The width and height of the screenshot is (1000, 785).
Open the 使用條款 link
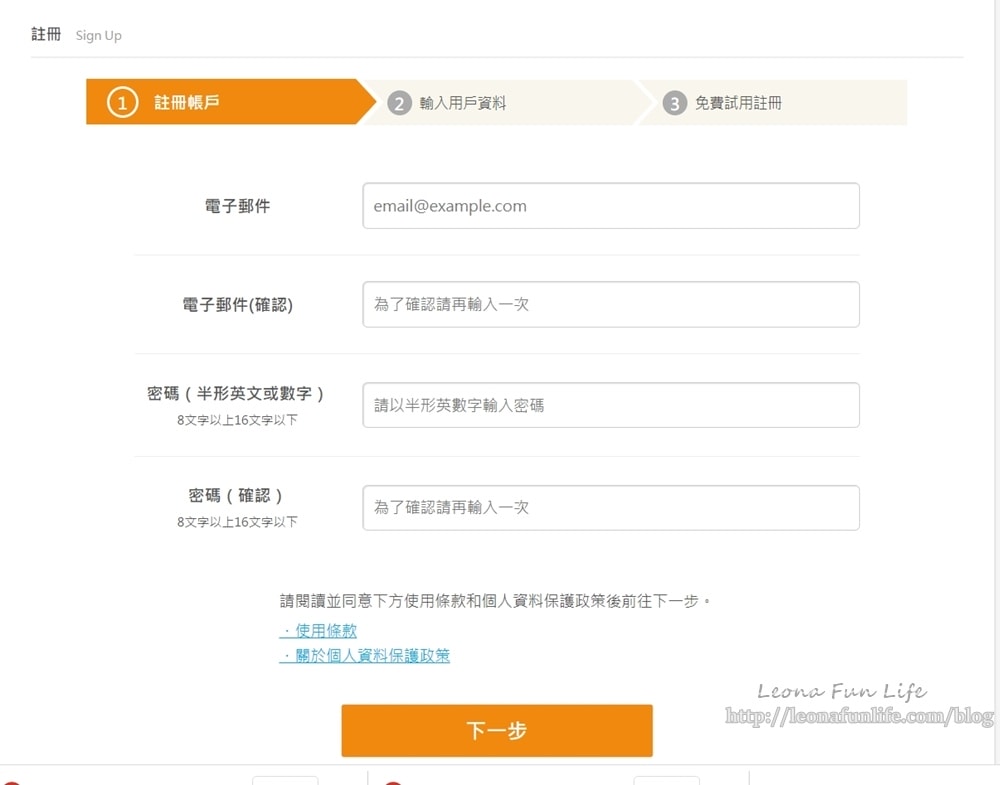[319, 631]
